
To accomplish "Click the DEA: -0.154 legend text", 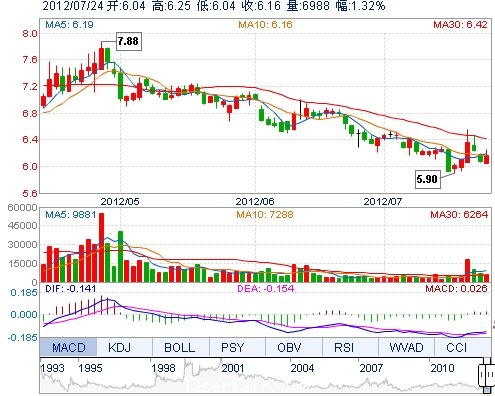I will [x=265, y=288].
